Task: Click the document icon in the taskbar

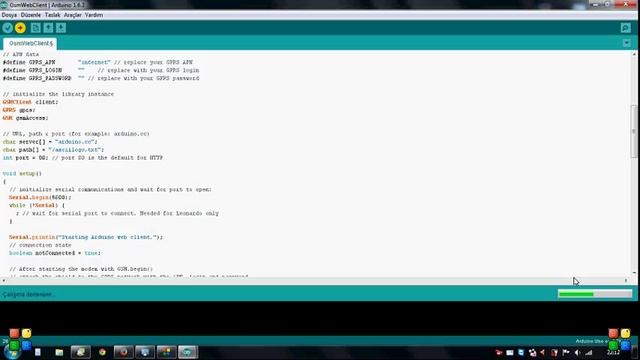Action: [38, 352]
